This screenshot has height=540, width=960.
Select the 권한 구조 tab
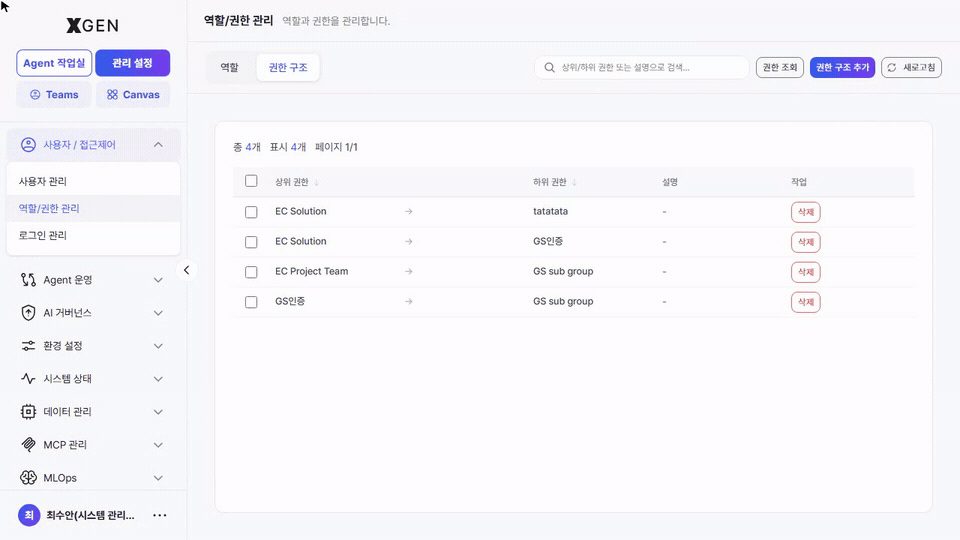pyautogui.click(x=288, y=67)
